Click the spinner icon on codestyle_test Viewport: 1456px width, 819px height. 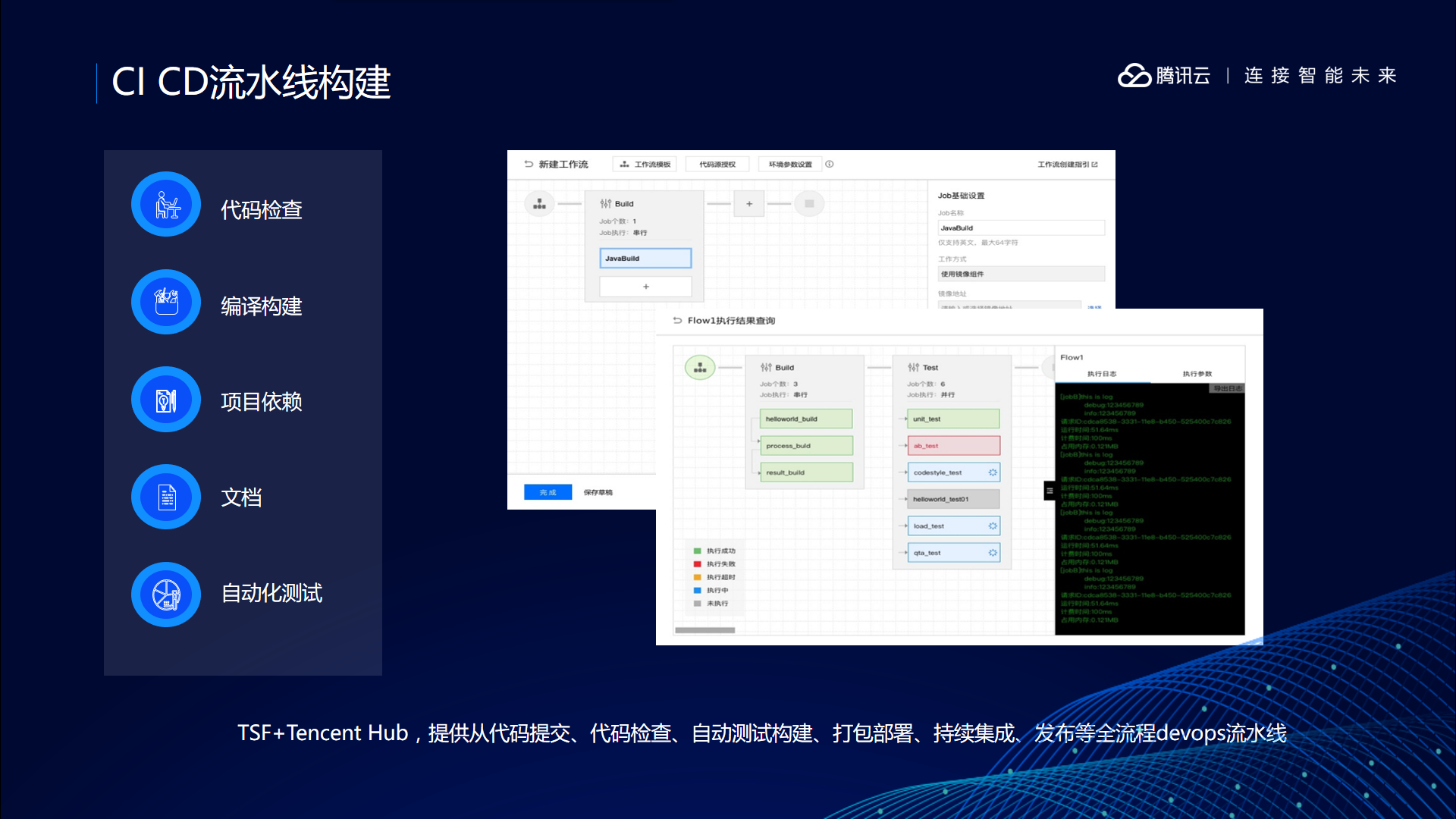[993, 472]
